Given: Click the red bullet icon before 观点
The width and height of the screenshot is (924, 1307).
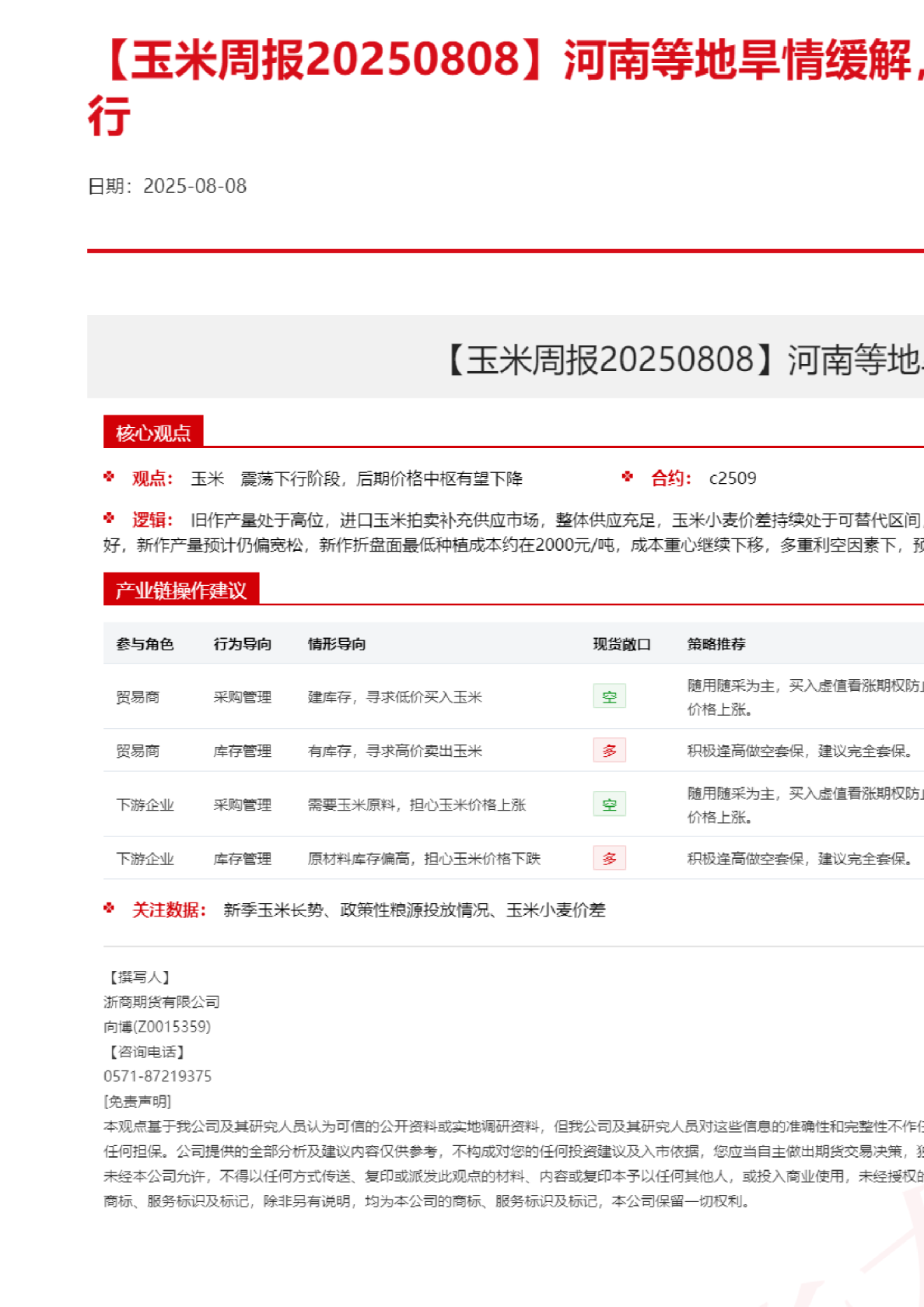Looking at the screenshot, I should coord(109,477).
